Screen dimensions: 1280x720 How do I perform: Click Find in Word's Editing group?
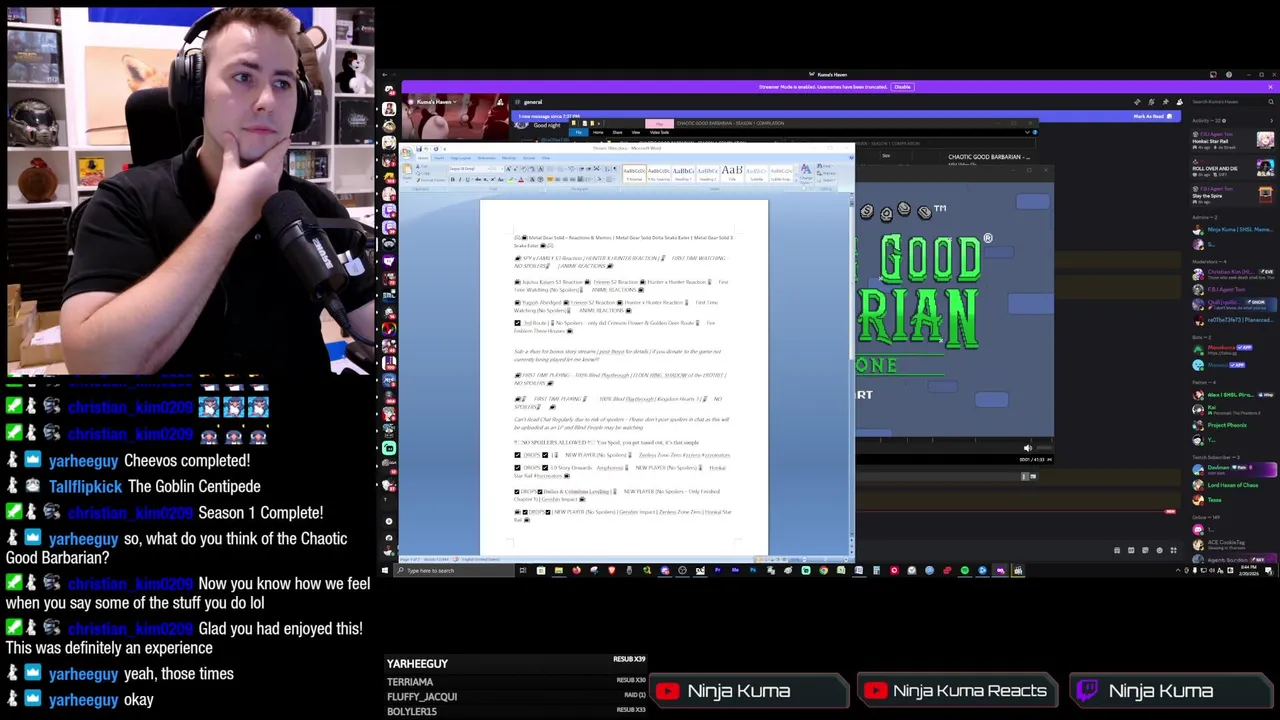825,166
